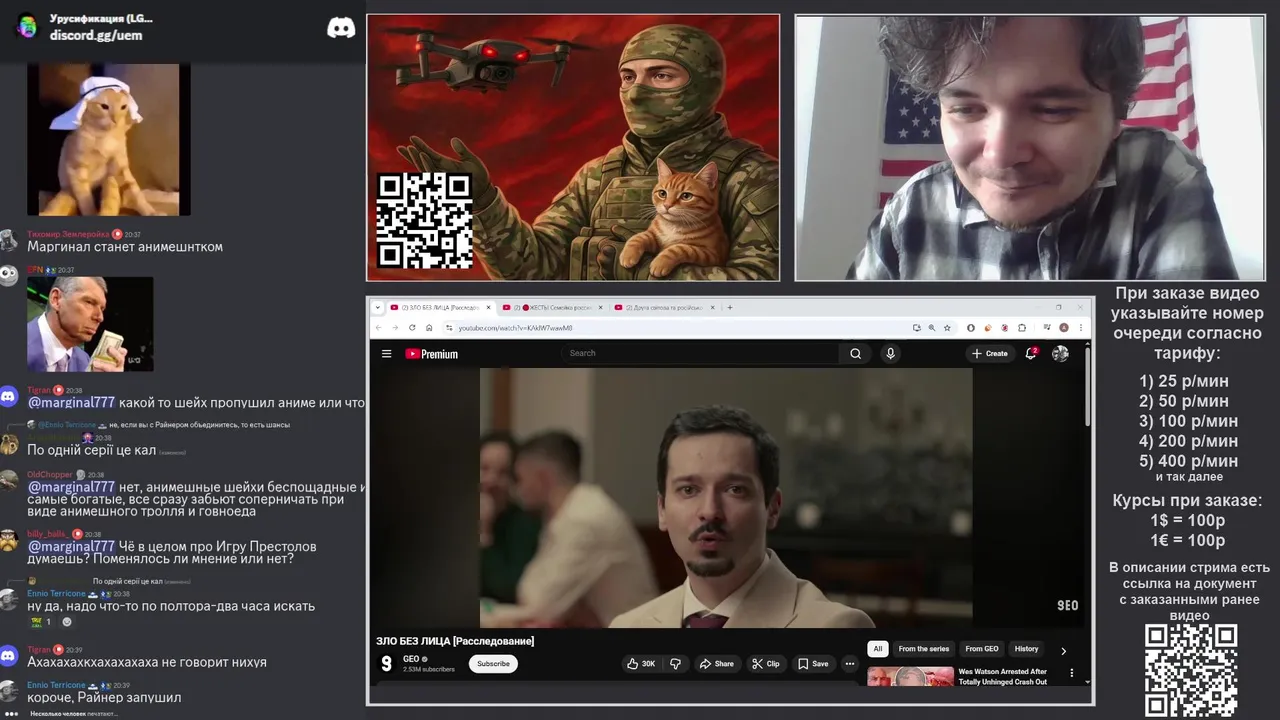Viewport: 1280px width, 720px height.
Task: Create a clip with the Clip button
Action: tap(766, 663)
